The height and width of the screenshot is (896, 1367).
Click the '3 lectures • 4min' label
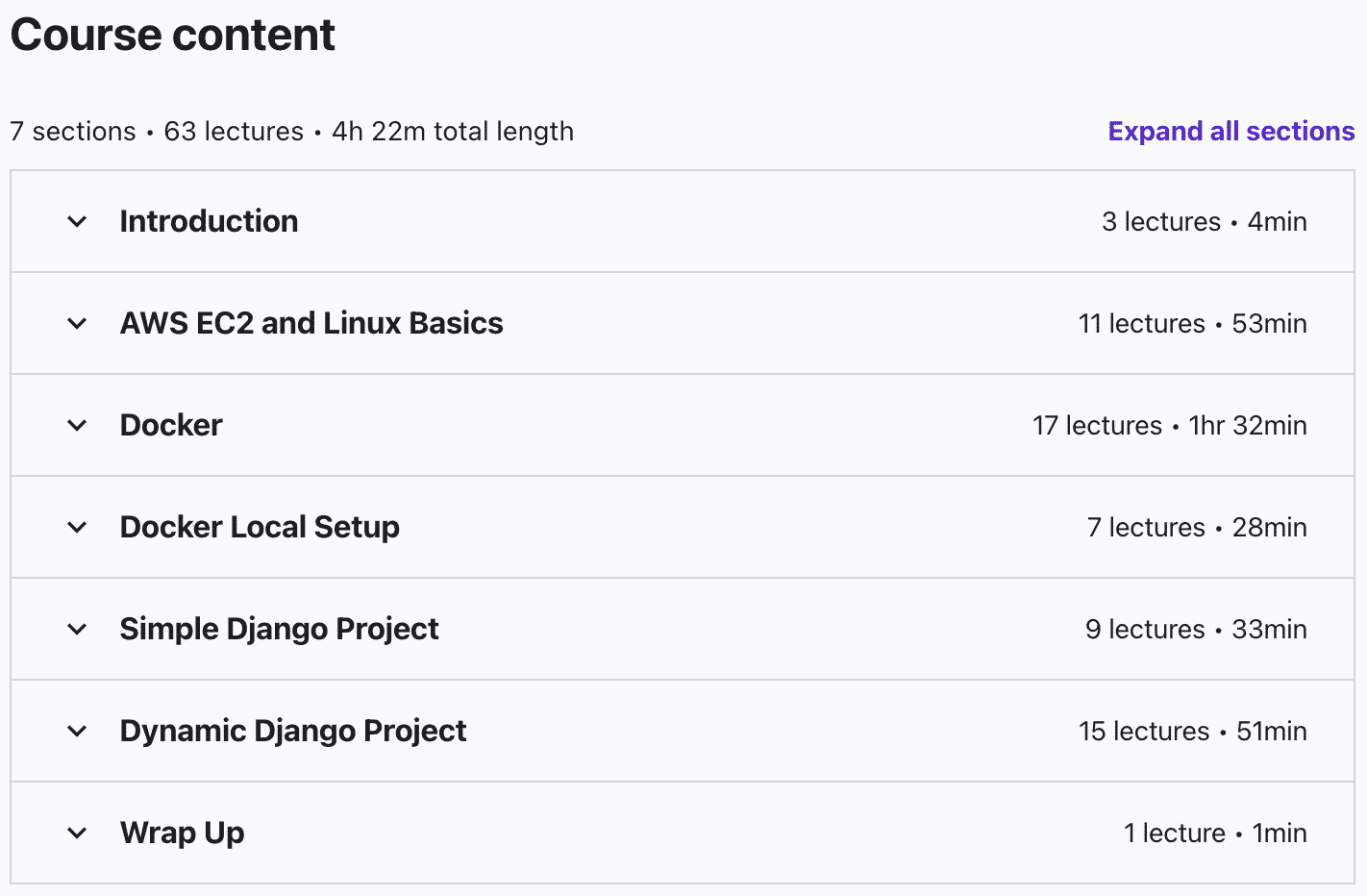coord(1204,221)
